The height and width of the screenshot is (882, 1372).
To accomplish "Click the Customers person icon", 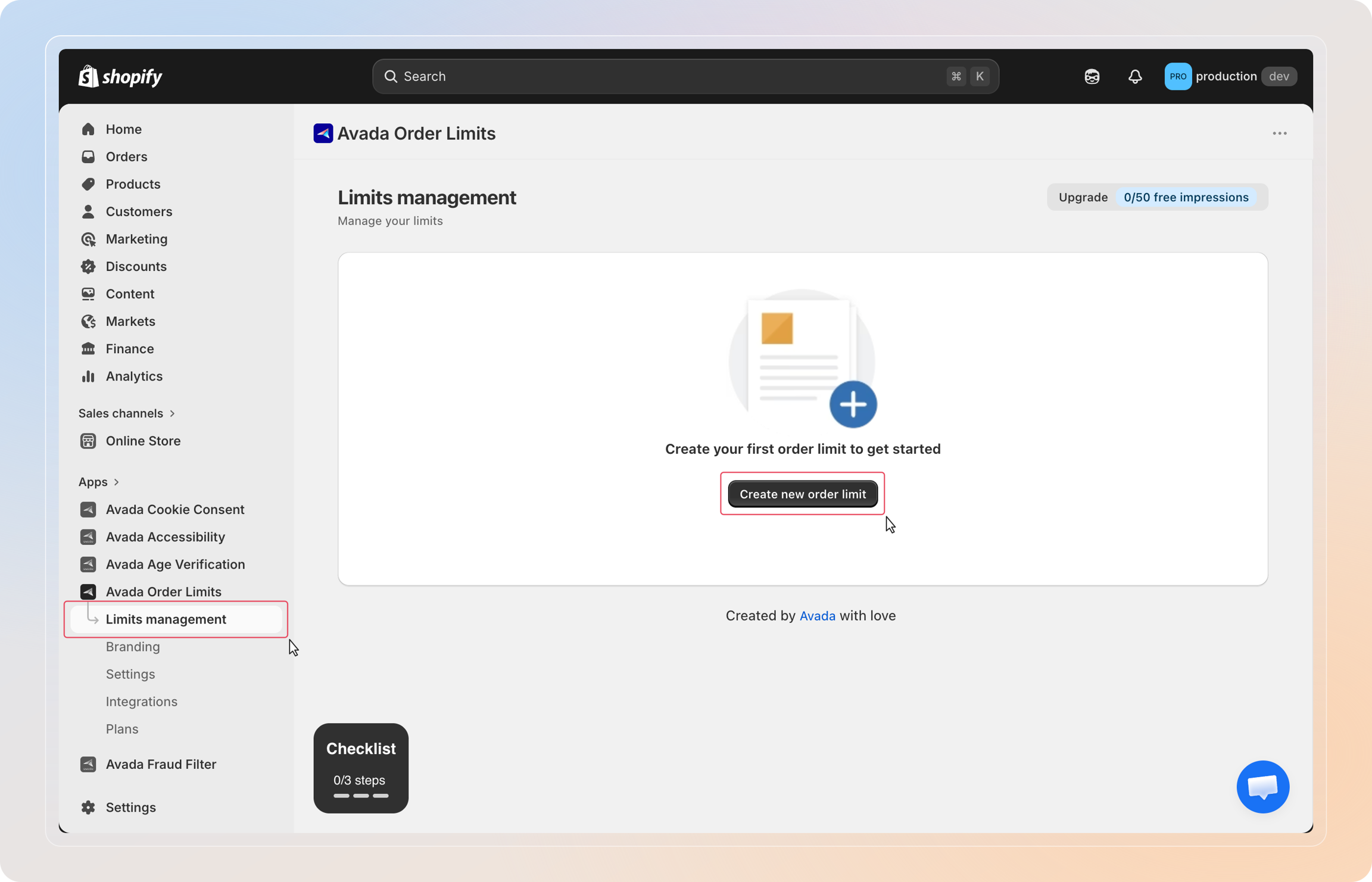I will (x=88, y=211).
